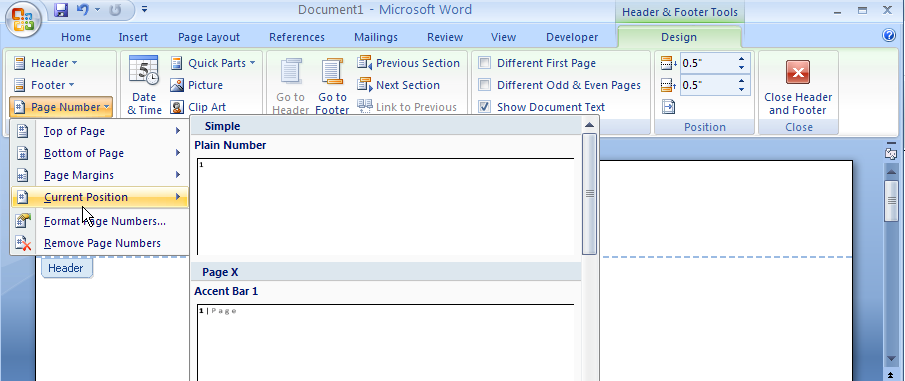Click the Redo icon in quick access
This screenshot has width=905, height=381.
(x=115, y=10)
